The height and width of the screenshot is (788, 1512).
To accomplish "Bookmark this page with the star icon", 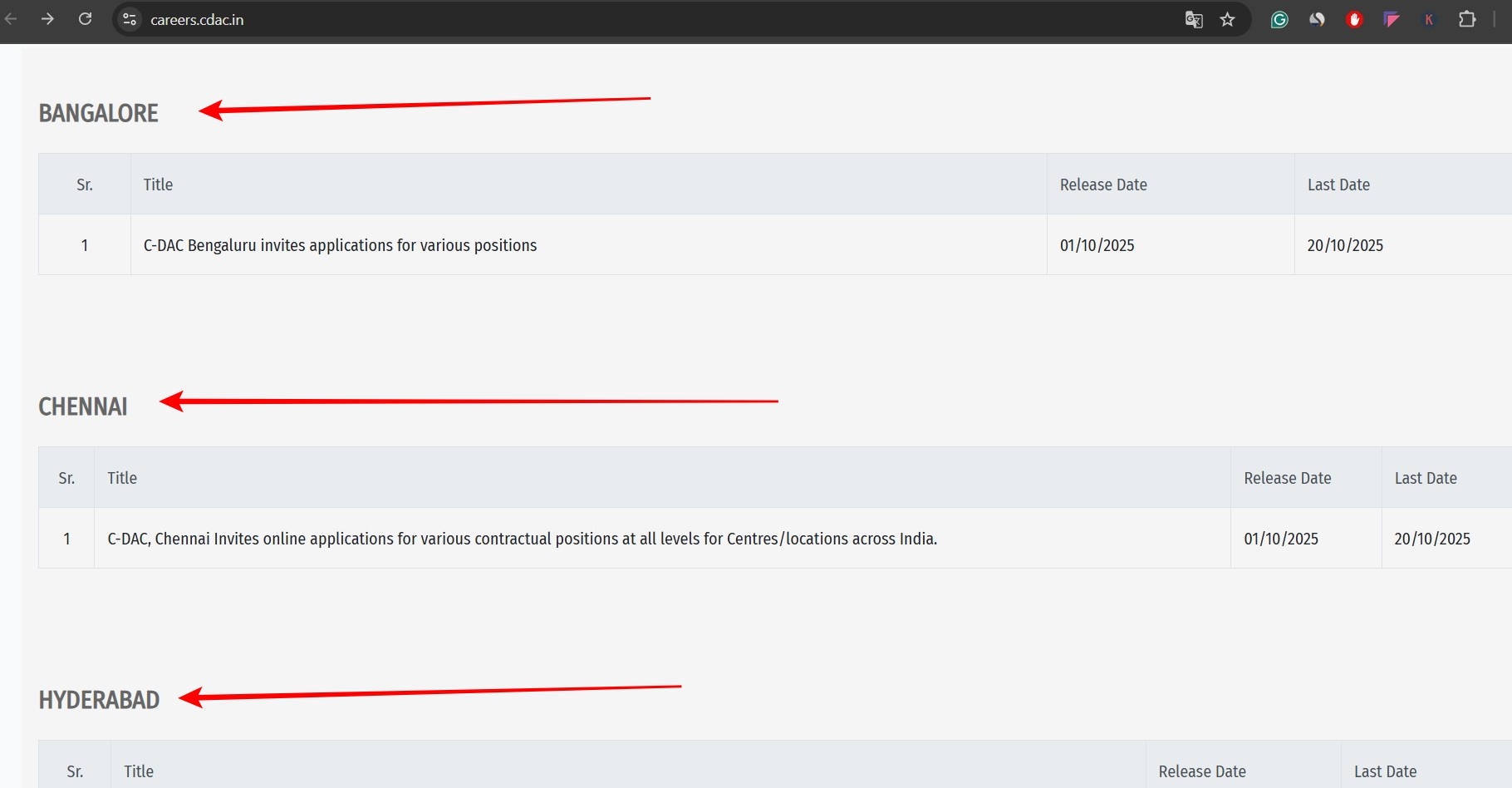I will pyautogui.click(x=1227, y=20).
